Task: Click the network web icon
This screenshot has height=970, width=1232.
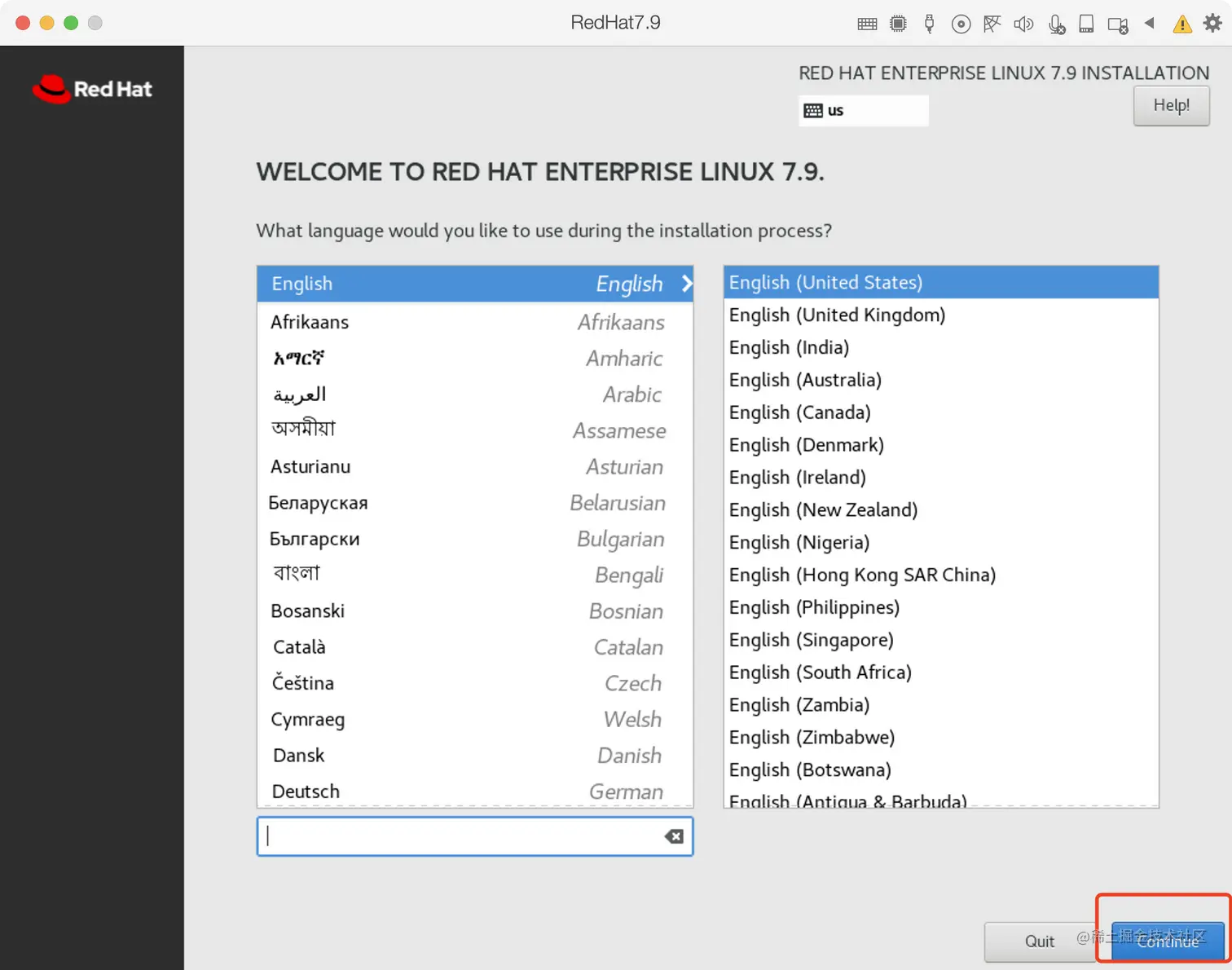Action: tap(992, 24)
